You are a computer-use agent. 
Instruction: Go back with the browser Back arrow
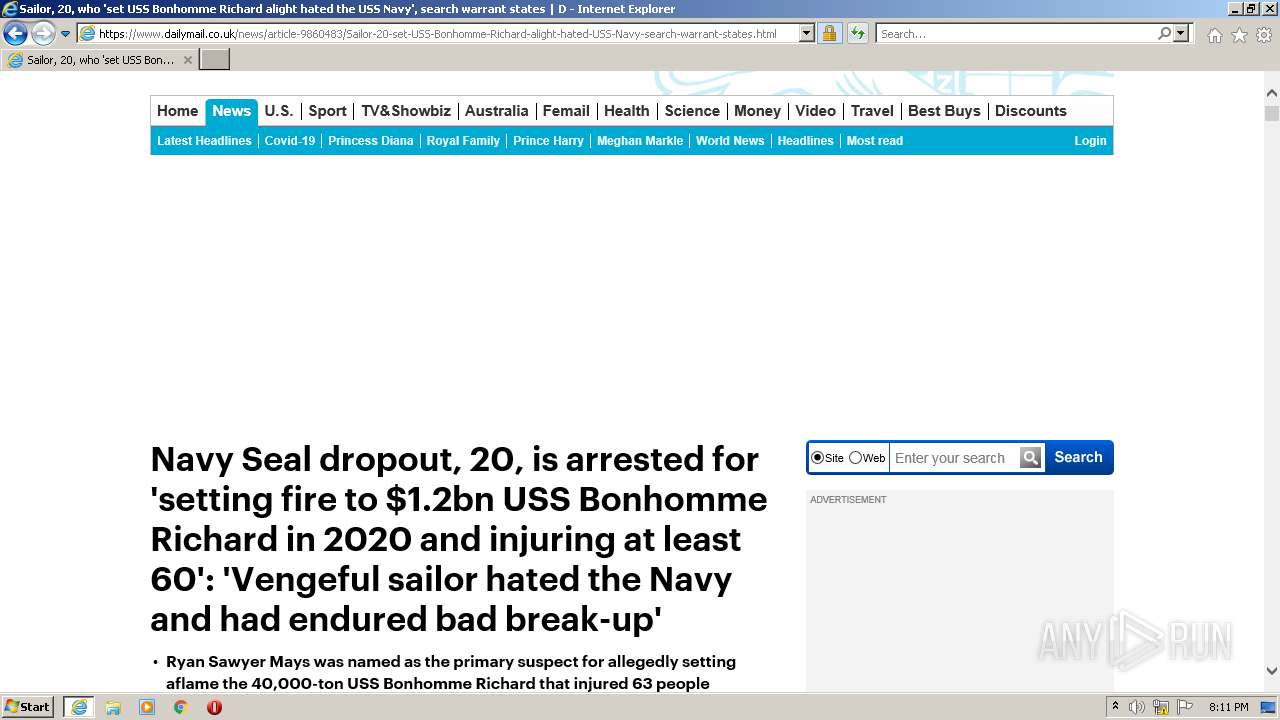pos(15,33)
